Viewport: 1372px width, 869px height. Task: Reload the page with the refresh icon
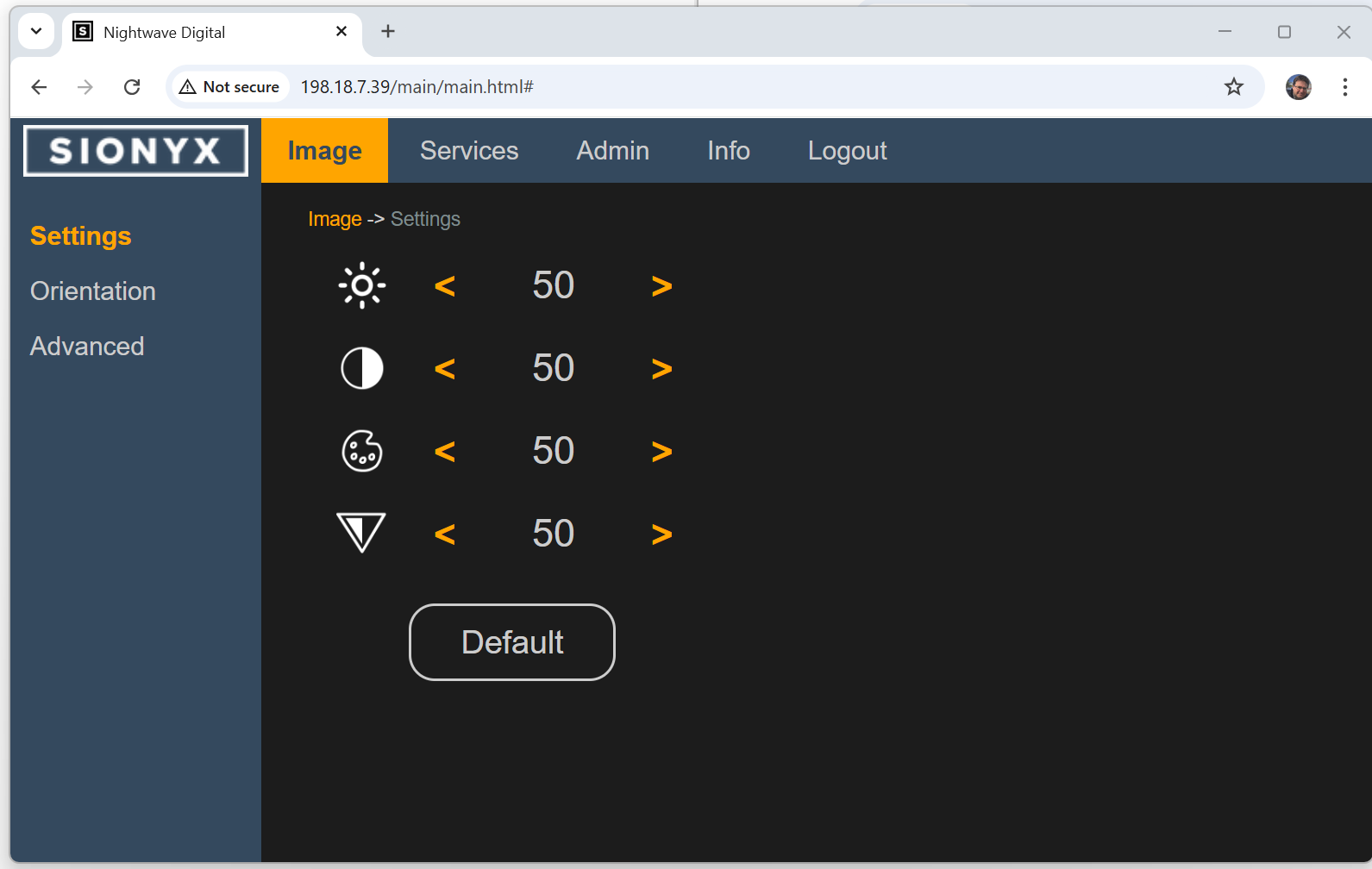tap(132, 87)
